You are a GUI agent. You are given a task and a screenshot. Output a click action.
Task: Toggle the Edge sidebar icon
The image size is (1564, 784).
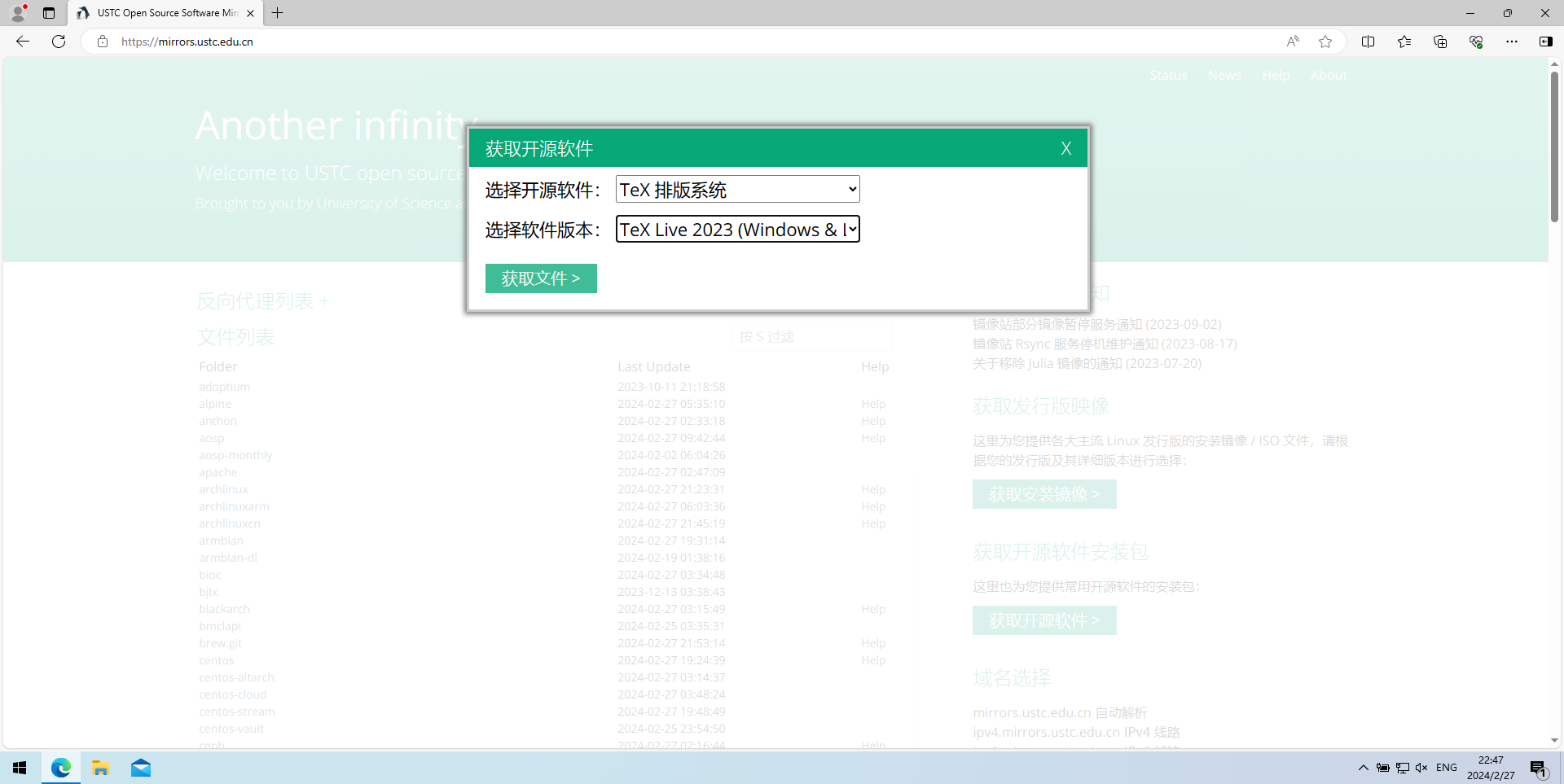[1546, 42]
